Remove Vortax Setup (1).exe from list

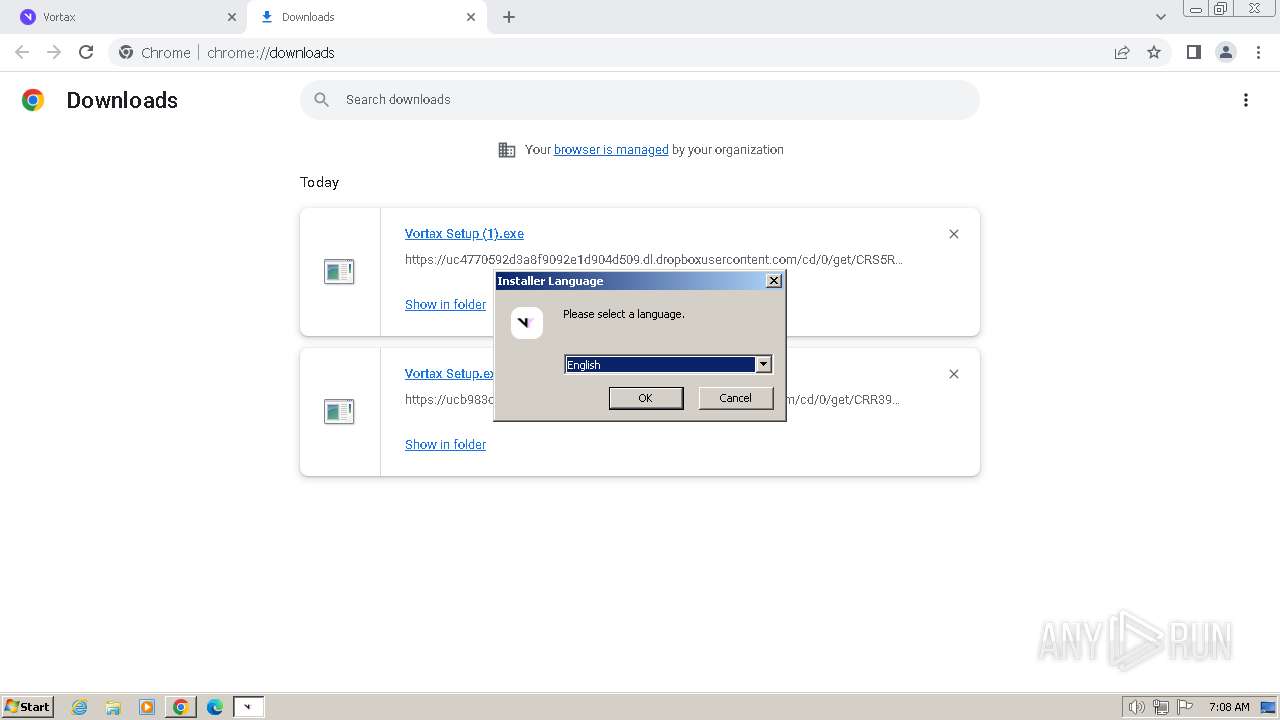(x=954, y=234)
